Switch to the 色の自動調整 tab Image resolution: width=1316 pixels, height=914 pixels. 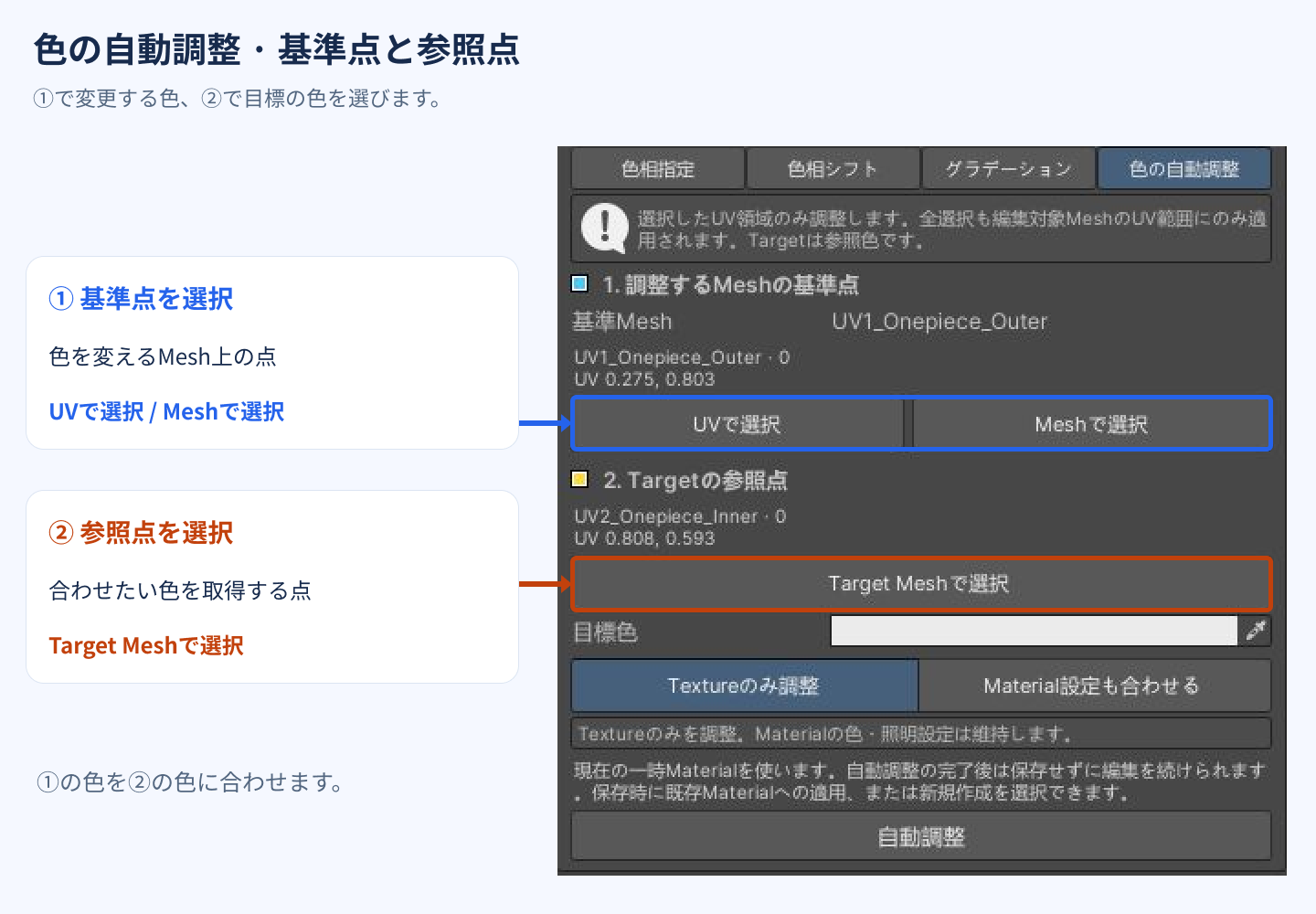tap(1184, 169)
